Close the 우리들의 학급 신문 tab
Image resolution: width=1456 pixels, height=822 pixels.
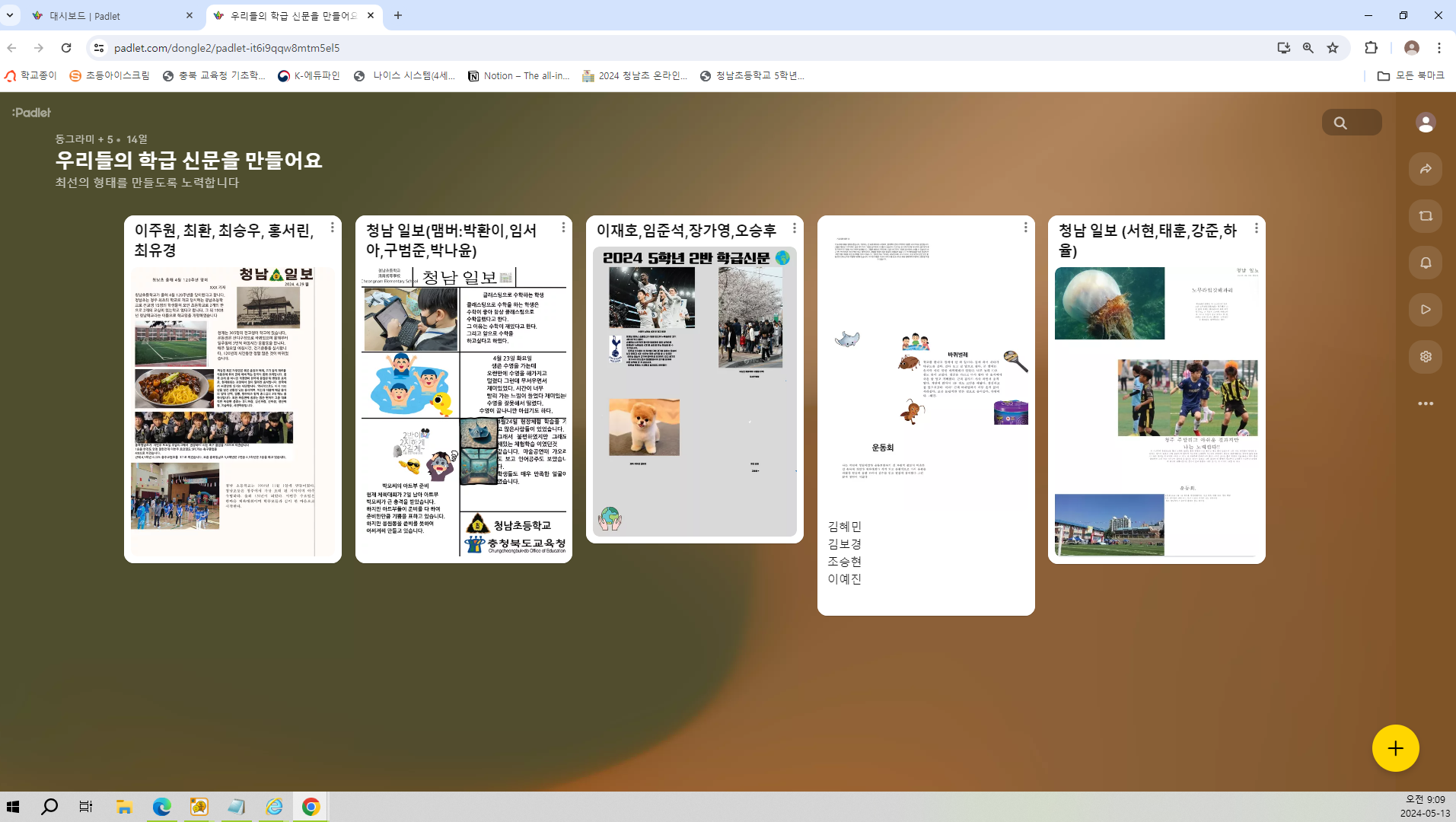click(371, 15)
